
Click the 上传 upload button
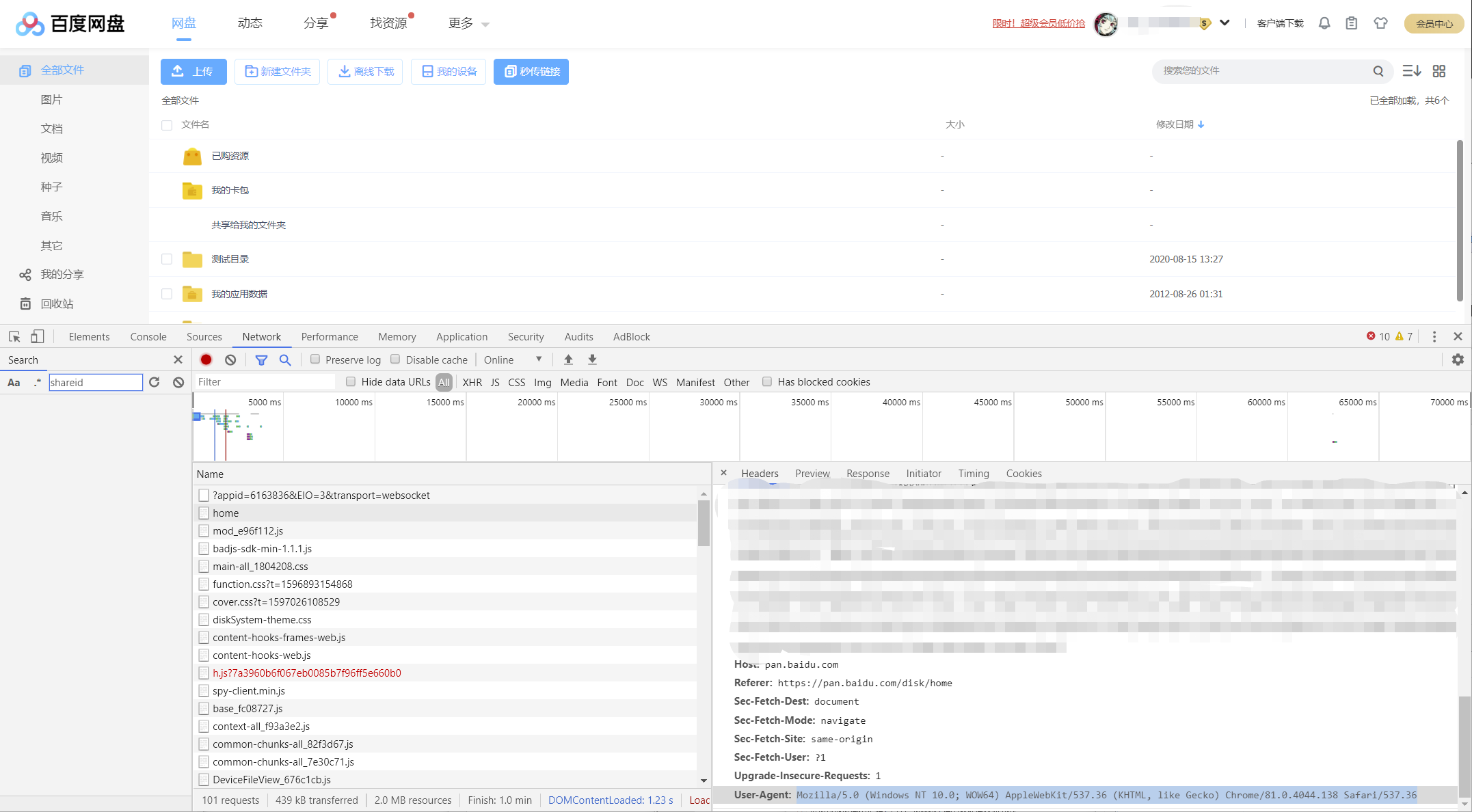[x=193, y=71]
